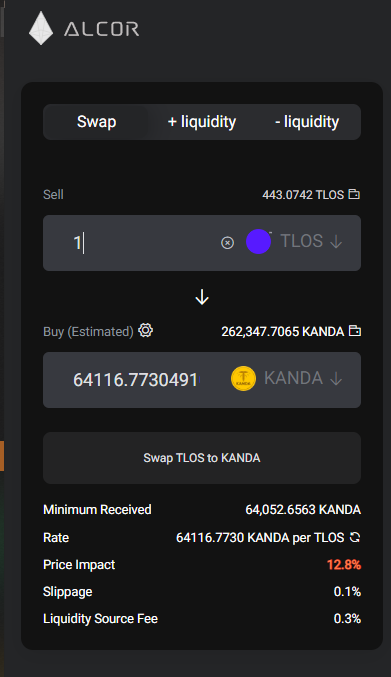Switch to the Swap tab
The height and width of the screenshot is (677, 391).
click(x=96, y=122)
